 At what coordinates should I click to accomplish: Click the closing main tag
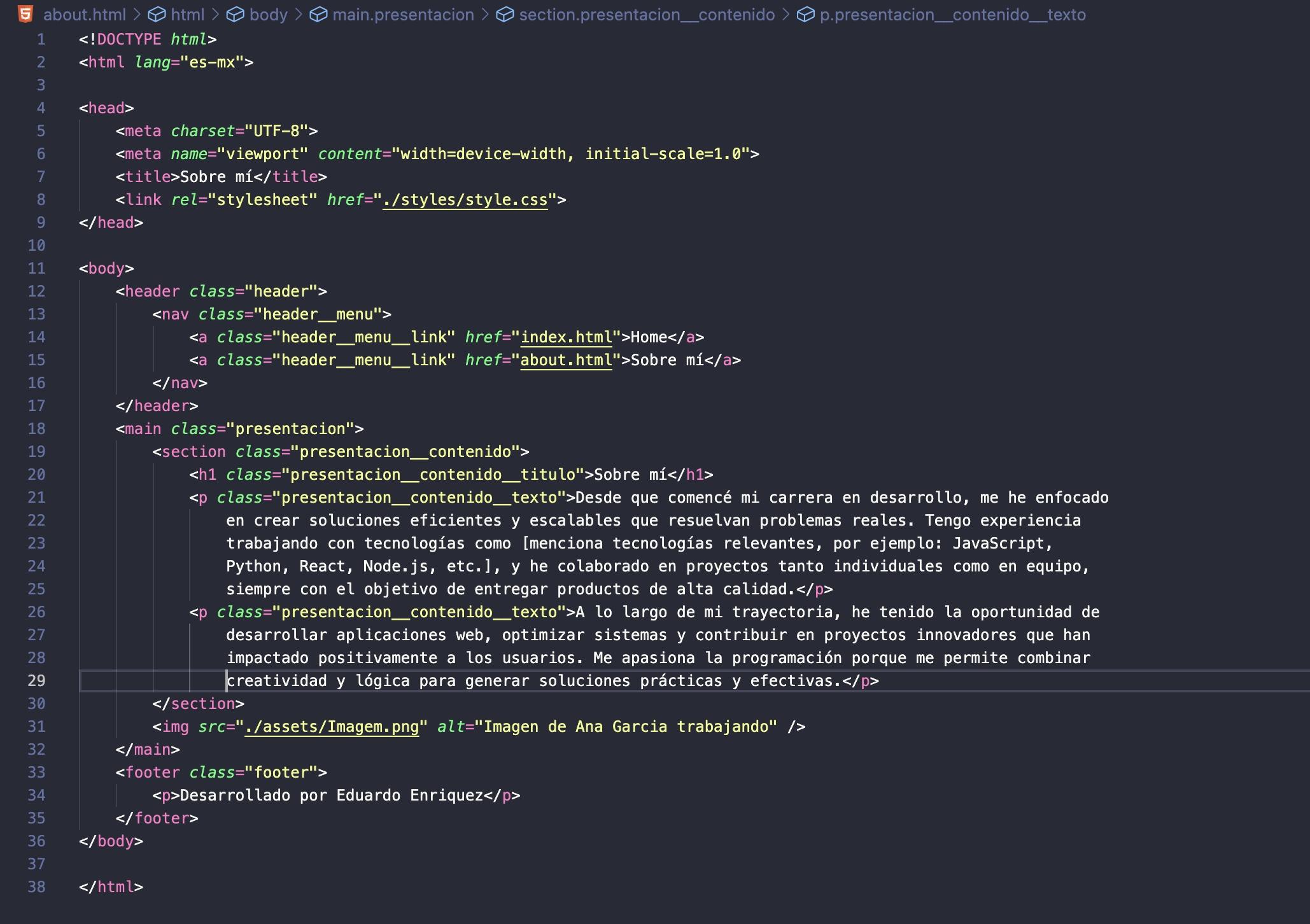click(x=148, y=750)
